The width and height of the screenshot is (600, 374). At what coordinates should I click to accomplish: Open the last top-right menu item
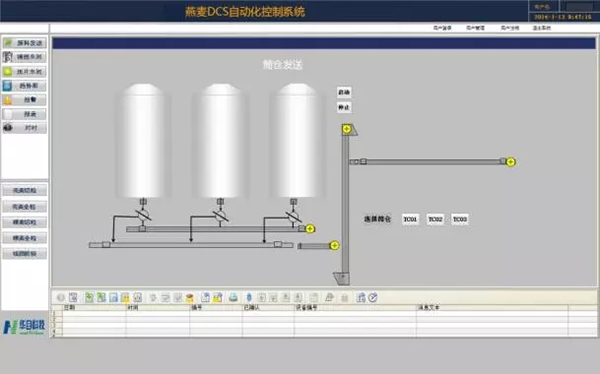542,28
